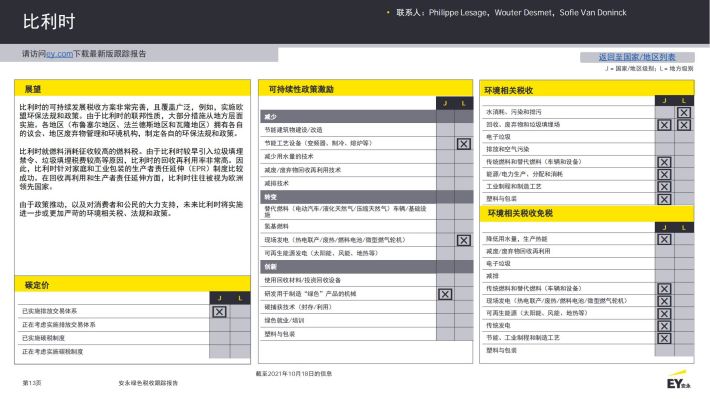Click the EY logo
Viewport: 710px width, 399px height.
[x=678, y=380]
